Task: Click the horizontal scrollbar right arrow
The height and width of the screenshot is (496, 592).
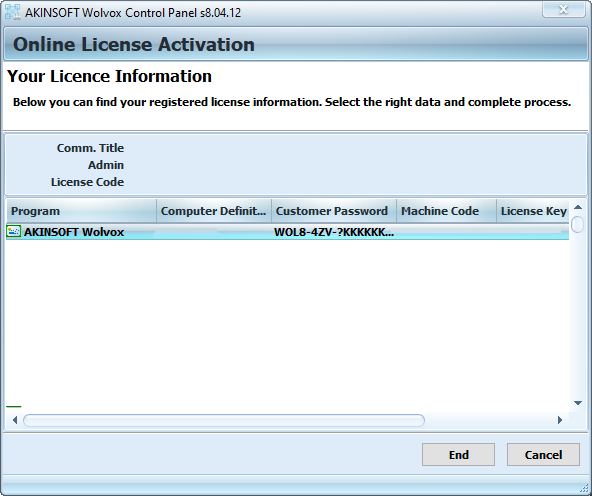Action: pyautogui.click(x=560, y=420)
